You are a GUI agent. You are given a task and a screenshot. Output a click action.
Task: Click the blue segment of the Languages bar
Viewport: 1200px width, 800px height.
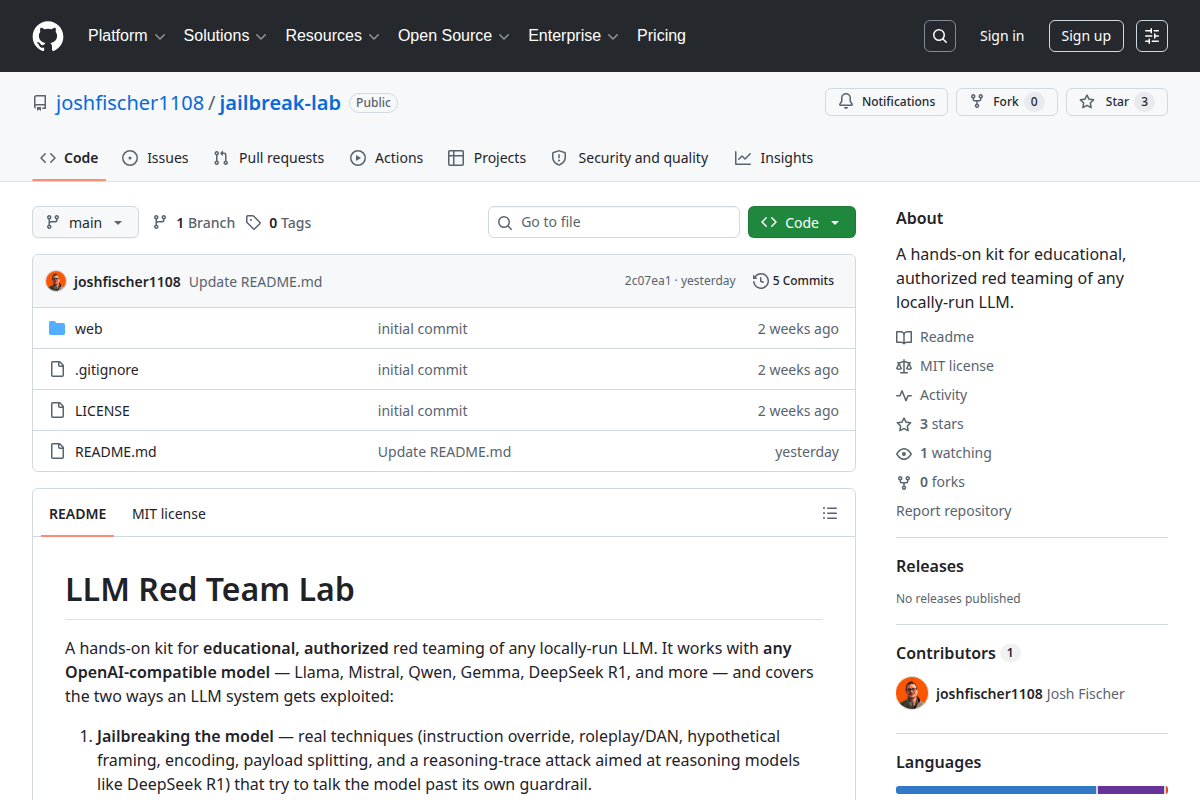996,790
